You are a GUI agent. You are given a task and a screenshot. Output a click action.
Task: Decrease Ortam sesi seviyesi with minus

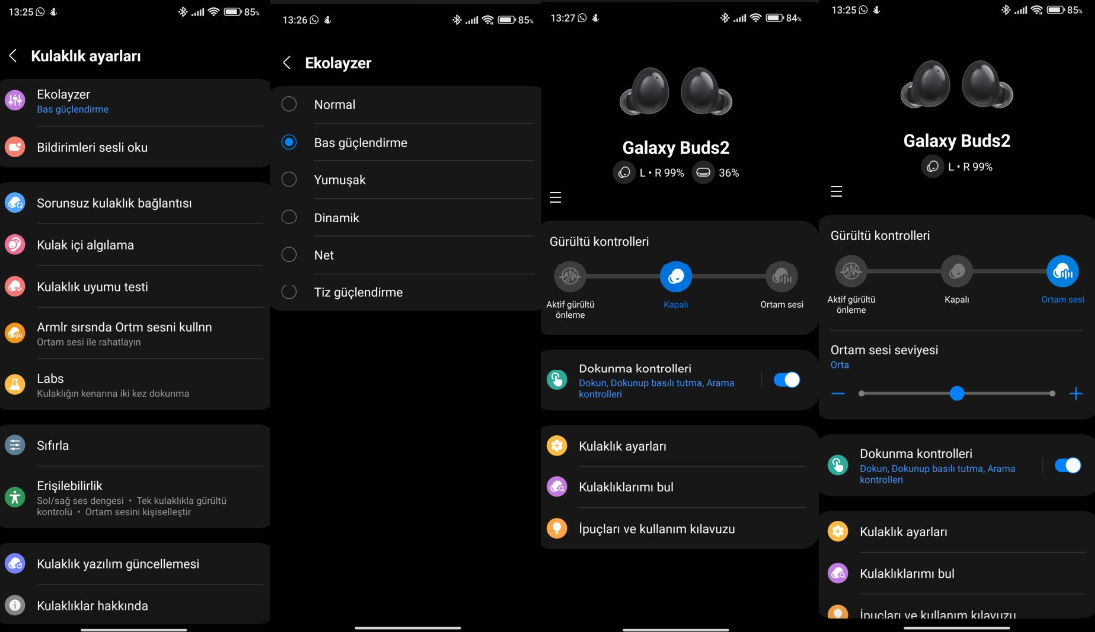(838, 394)
